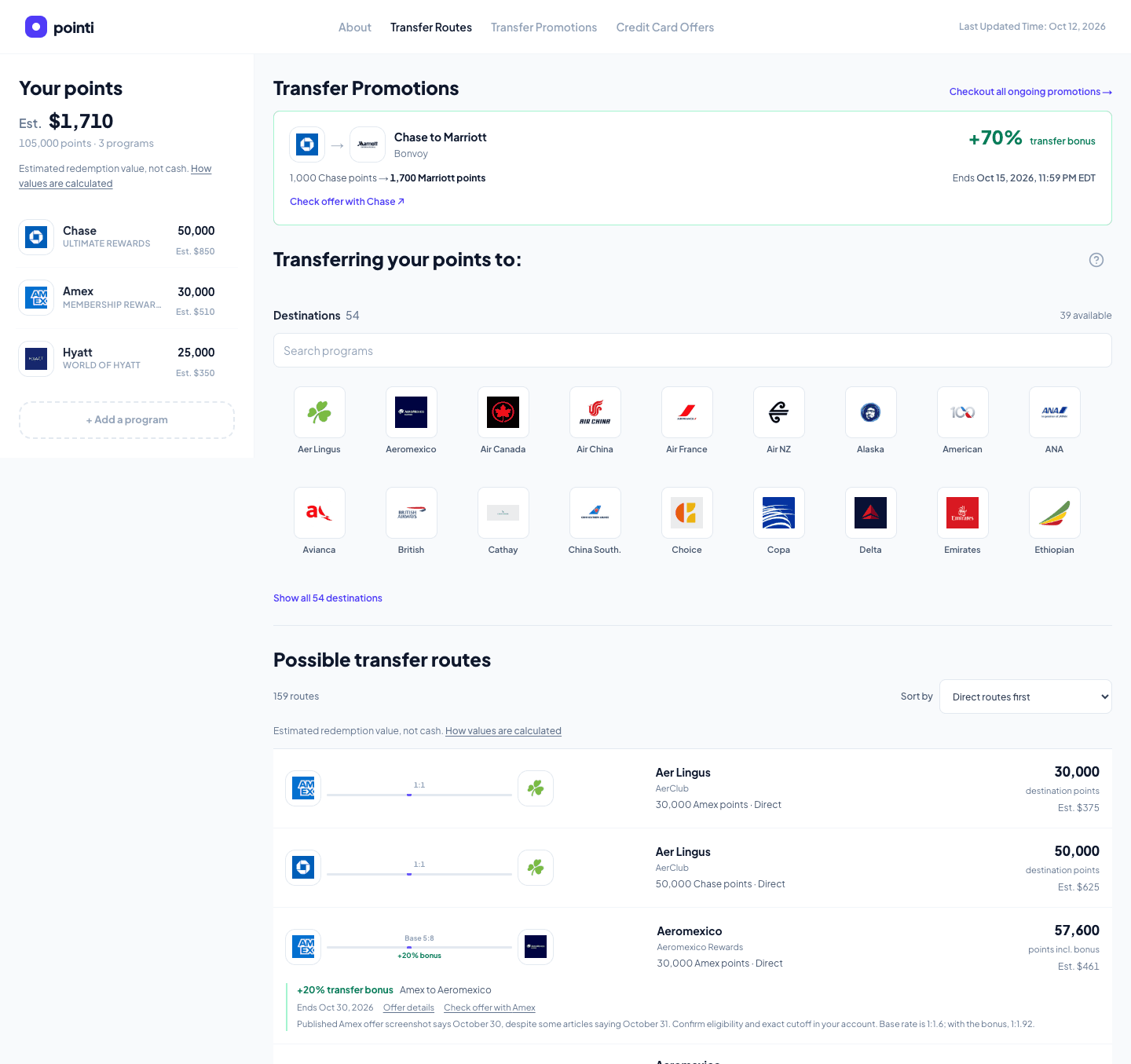Screen dimensions: 1131x1064
Task: Open Aer Lingus route with 50,000 Chase points
Action: [x=693, y=868]
